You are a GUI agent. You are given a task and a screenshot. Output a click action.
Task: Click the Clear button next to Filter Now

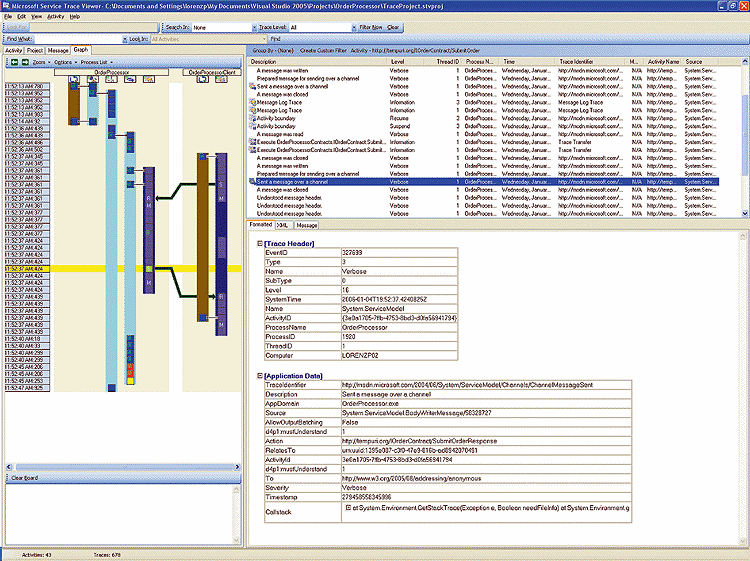[x=393, y=28]
